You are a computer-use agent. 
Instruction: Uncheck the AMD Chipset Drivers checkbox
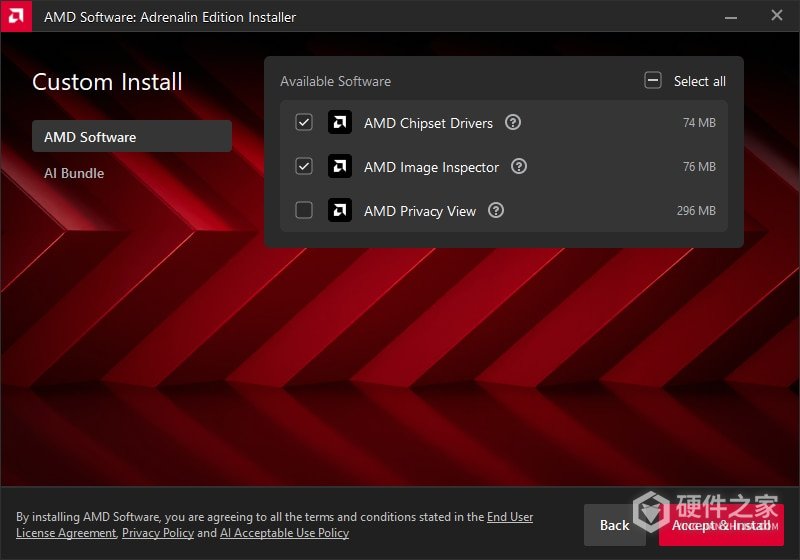point(304,122)
